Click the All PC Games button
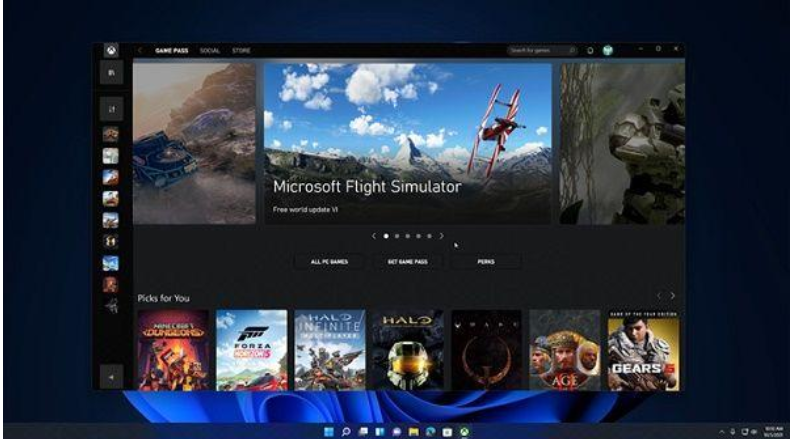This screenshot has width=798, height=439. [x=328, y=262]
